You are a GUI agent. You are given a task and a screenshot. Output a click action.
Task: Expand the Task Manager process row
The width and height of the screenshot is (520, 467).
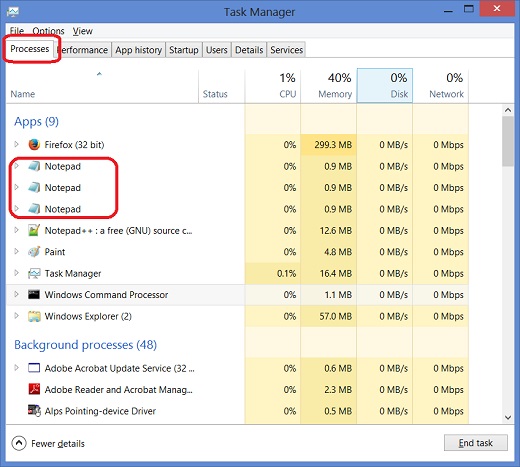[16, 273]
